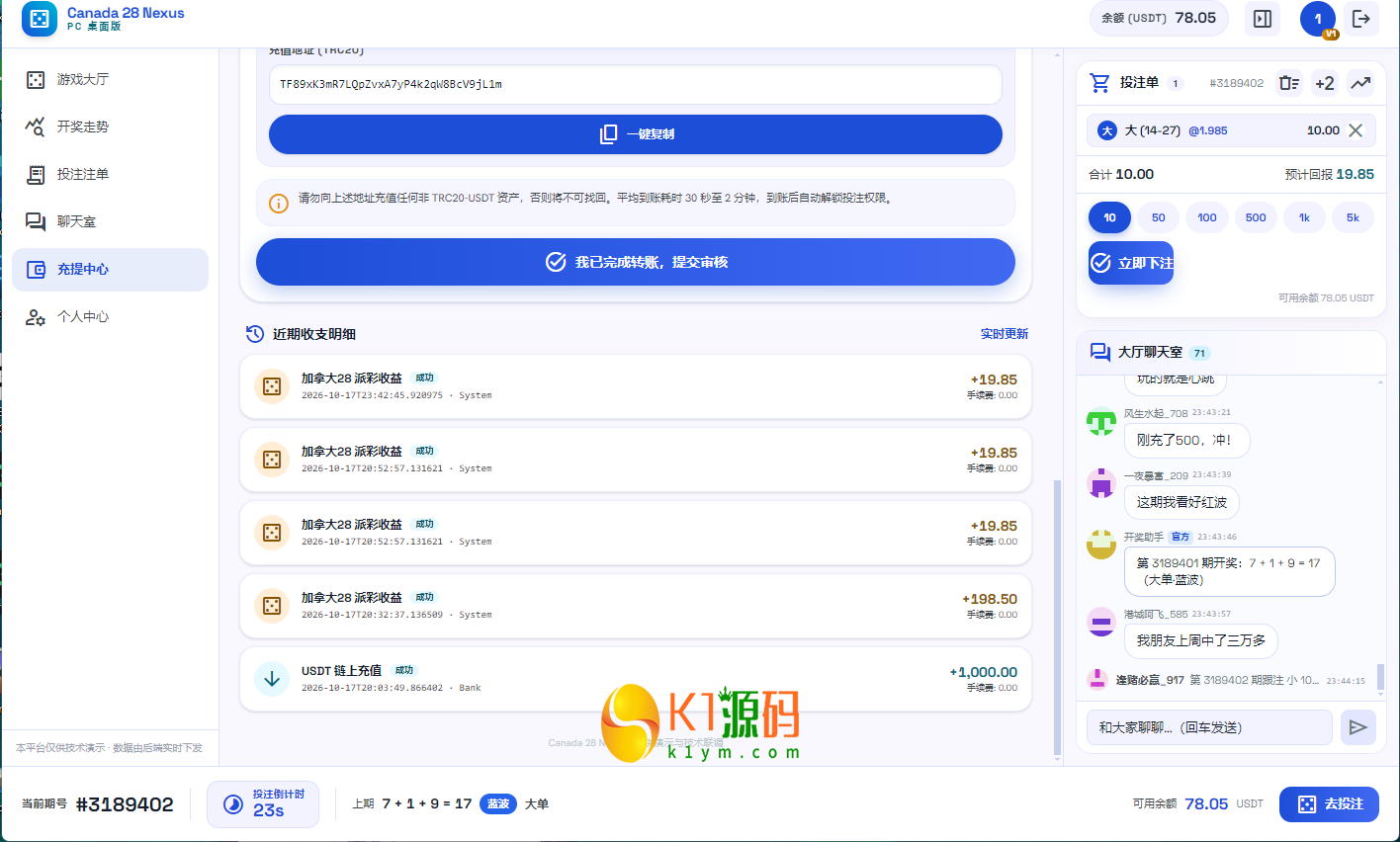Click the 一键复制 copy address button

click(636, 134)
